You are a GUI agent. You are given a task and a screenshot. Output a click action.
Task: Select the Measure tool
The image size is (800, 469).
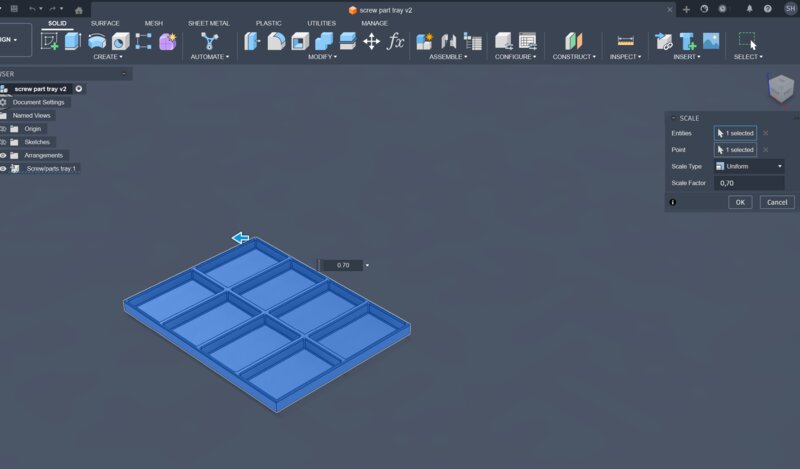point(626,41)
